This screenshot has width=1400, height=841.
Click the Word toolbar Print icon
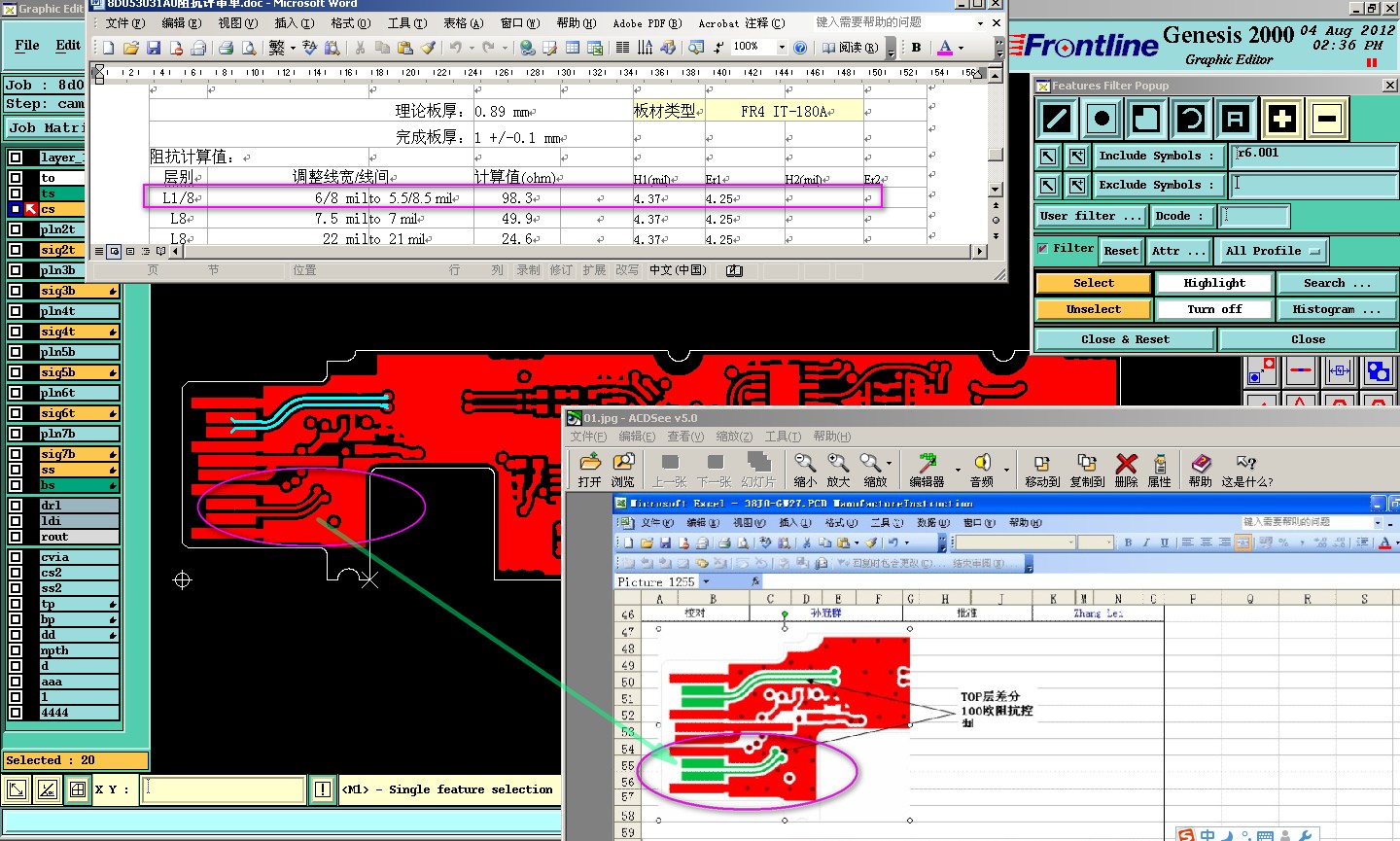pyautogui.click(x=226, y=47)
